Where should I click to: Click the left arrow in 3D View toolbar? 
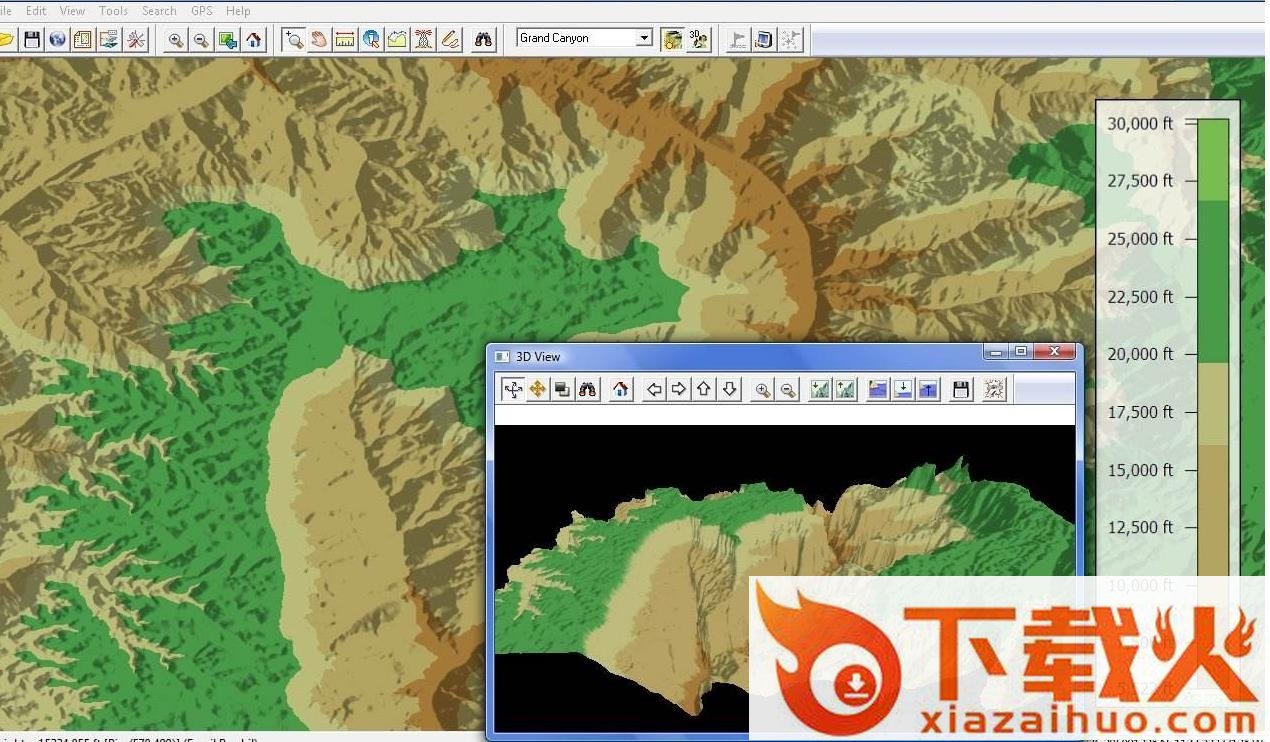click(x=654, y=389)
